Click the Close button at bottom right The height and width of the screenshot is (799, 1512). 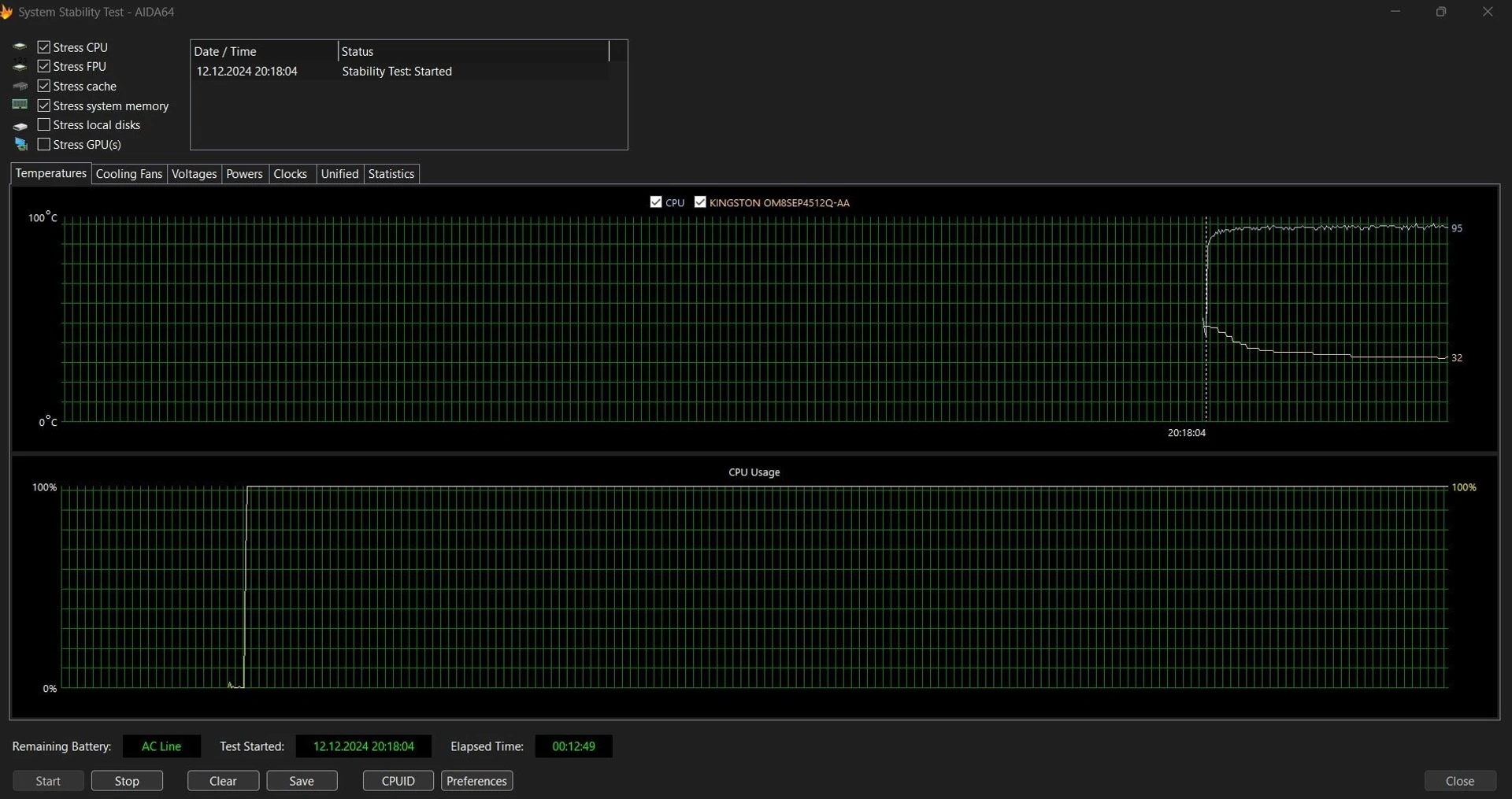(1460, 781)
